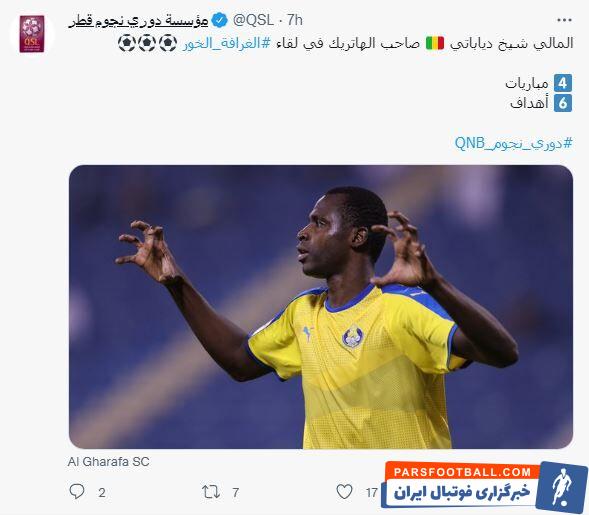Viewport: 589px width, 515px height.
Task: Click the retweet count number 7
Action: pyautogui.click(x=236, y=492)
